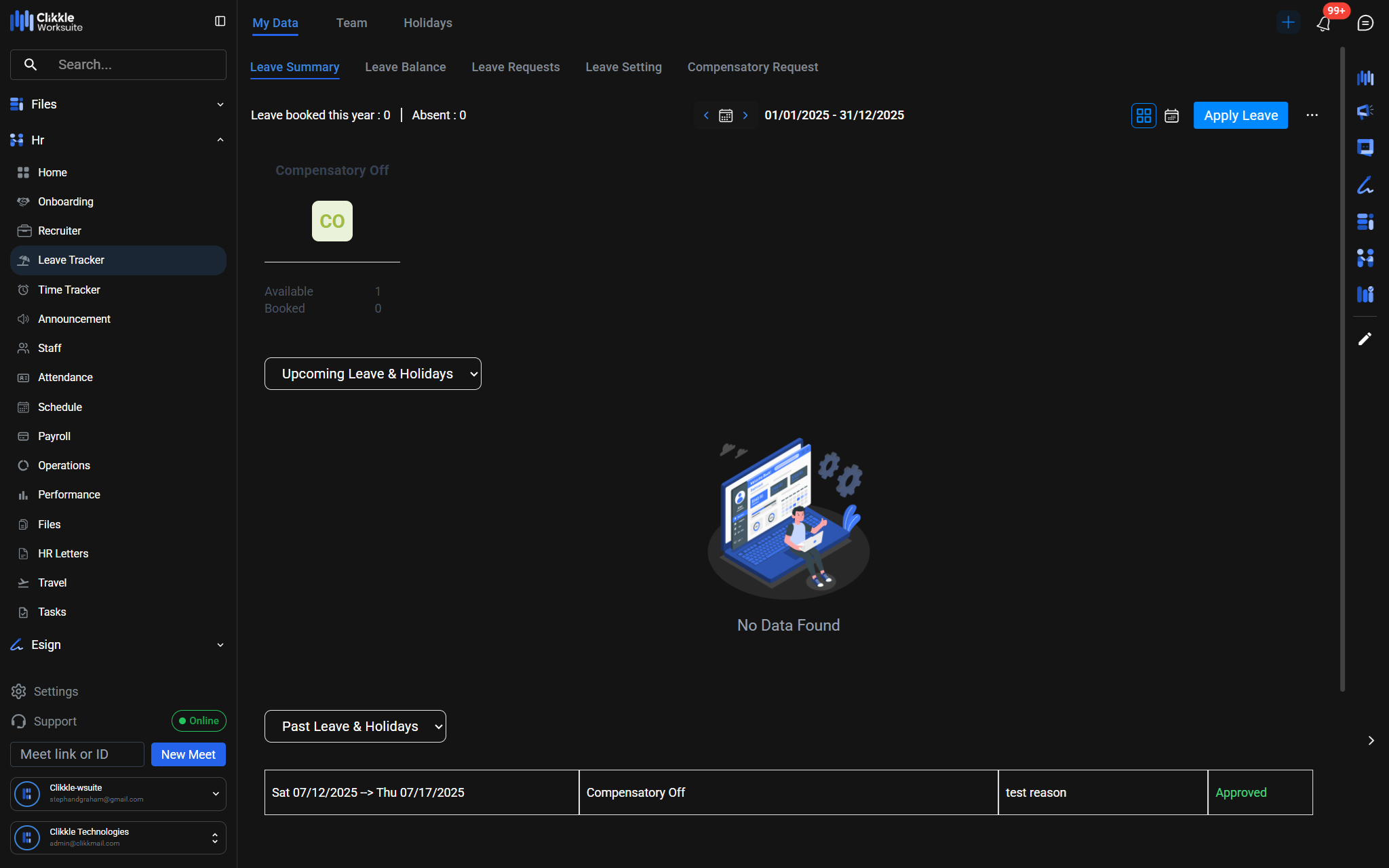Collapse the Hr menu section
This screenshot has width=1389, height=868.
click(220, 140)
